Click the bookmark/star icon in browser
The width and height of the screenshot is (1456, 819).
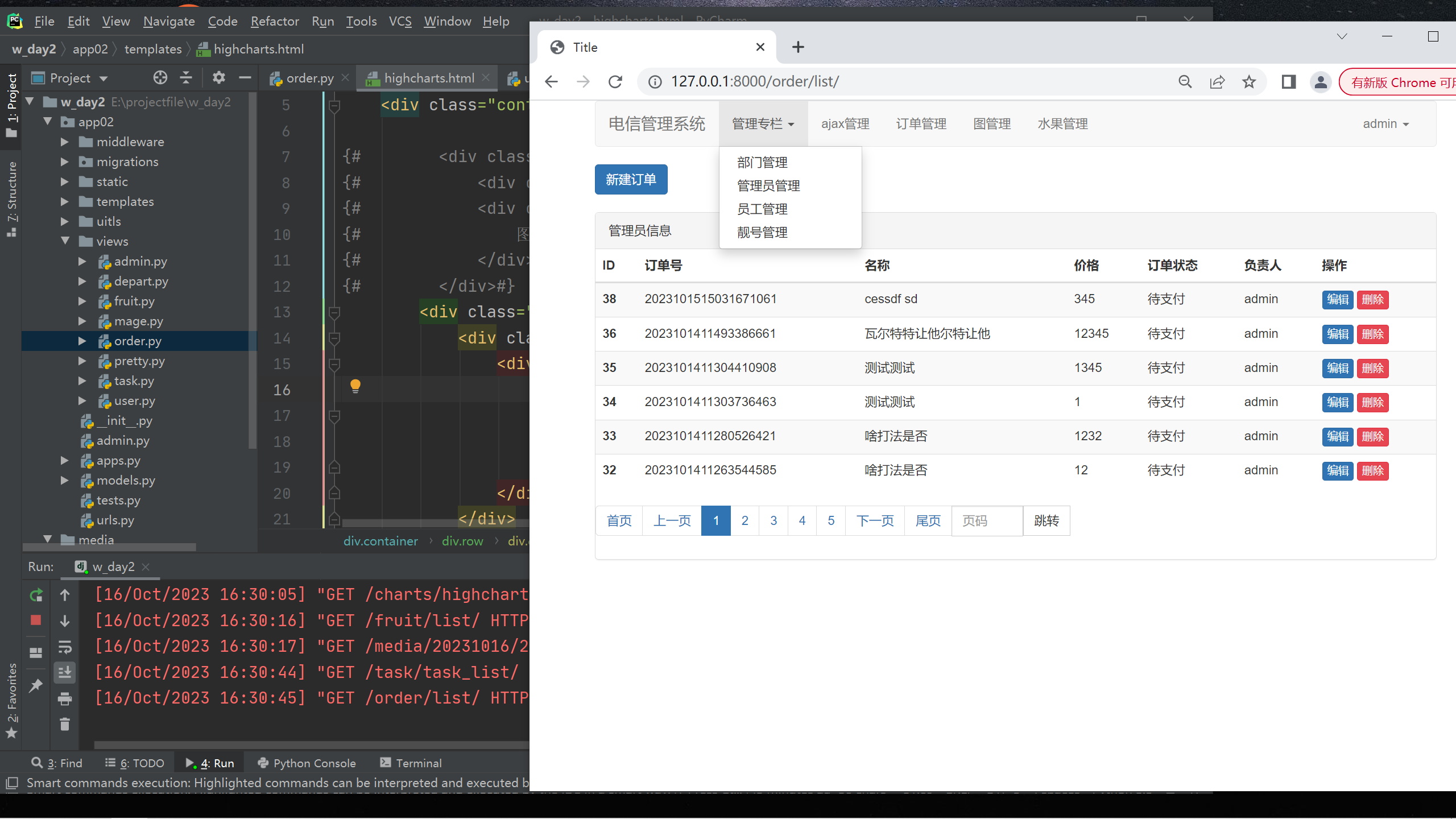[x=1250, y=82]
